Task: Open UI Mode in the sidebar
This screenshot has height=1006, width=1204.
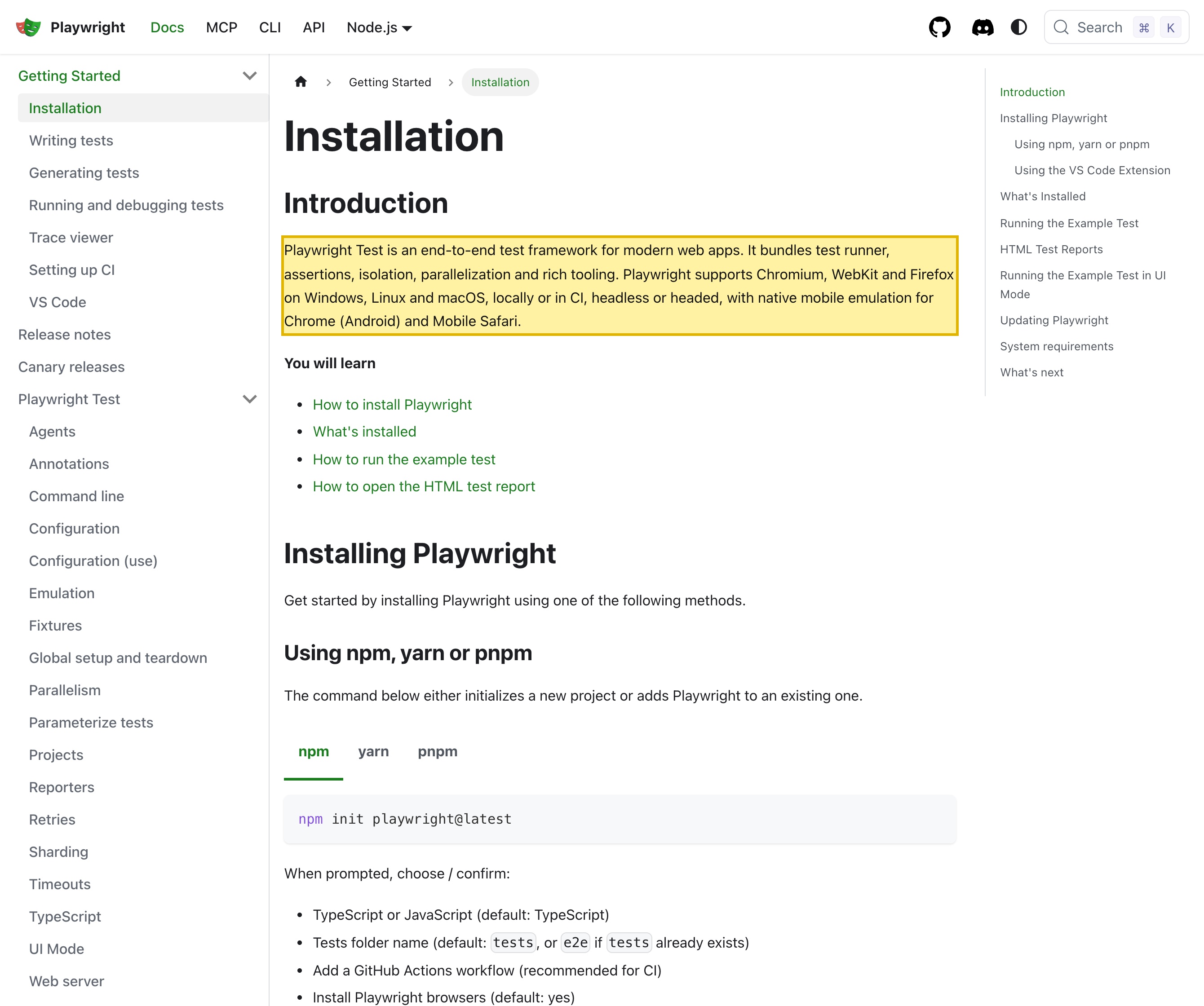Action: pos(56,949)
